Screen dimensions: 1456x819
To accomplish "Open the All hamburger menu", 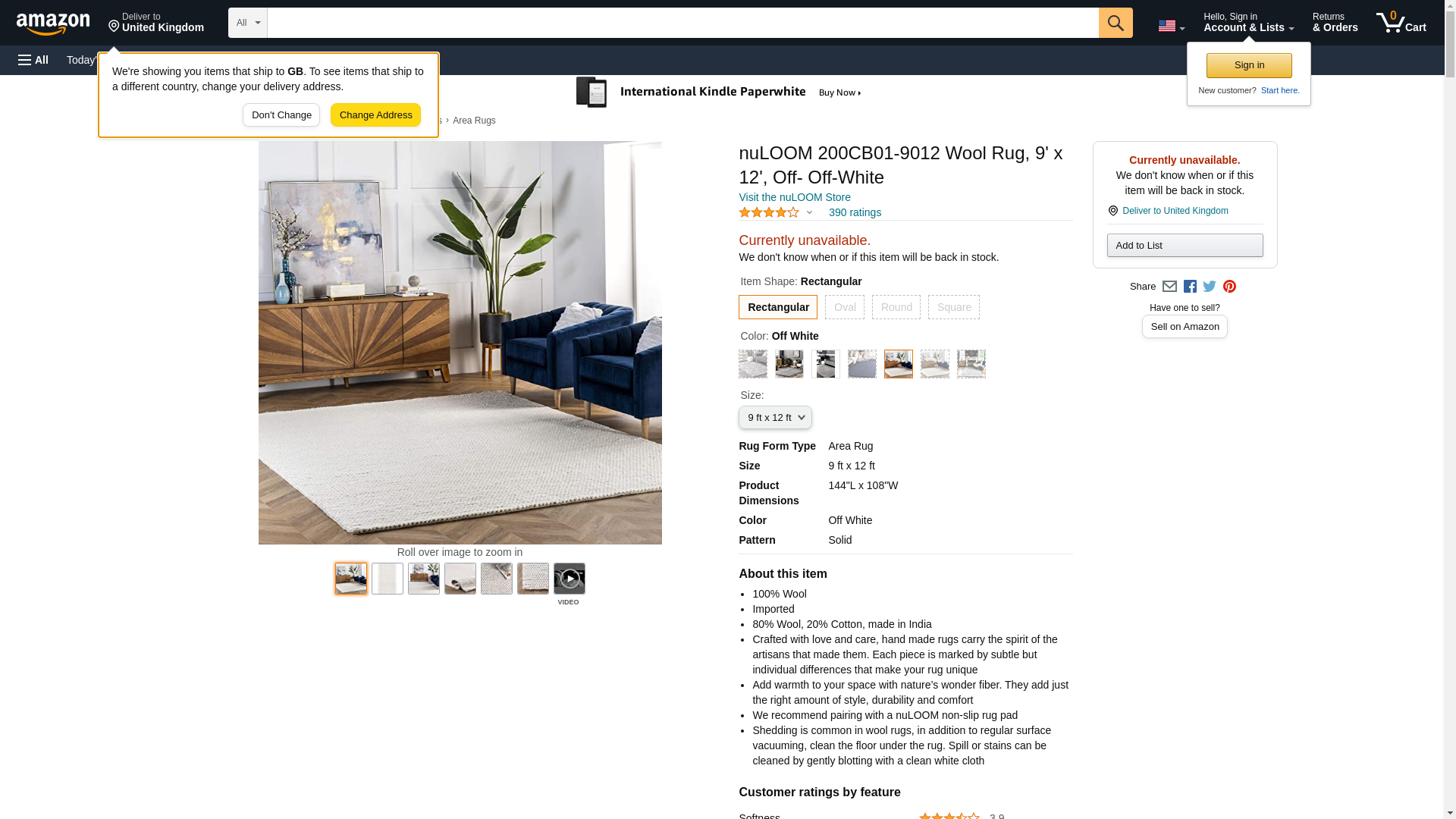I will 33,60.
